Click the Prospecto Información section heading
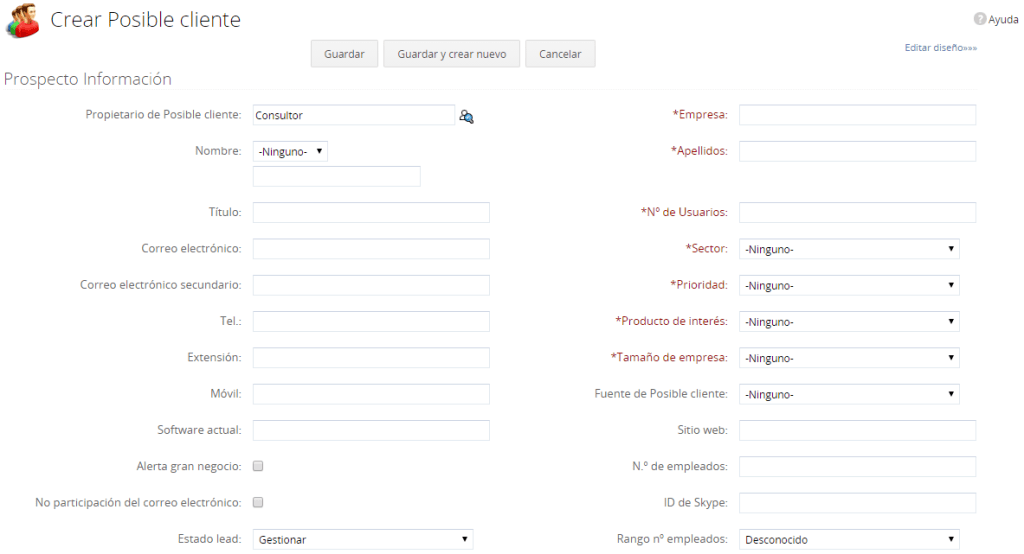The image size is (1024, 554). (x=88, y=79)
